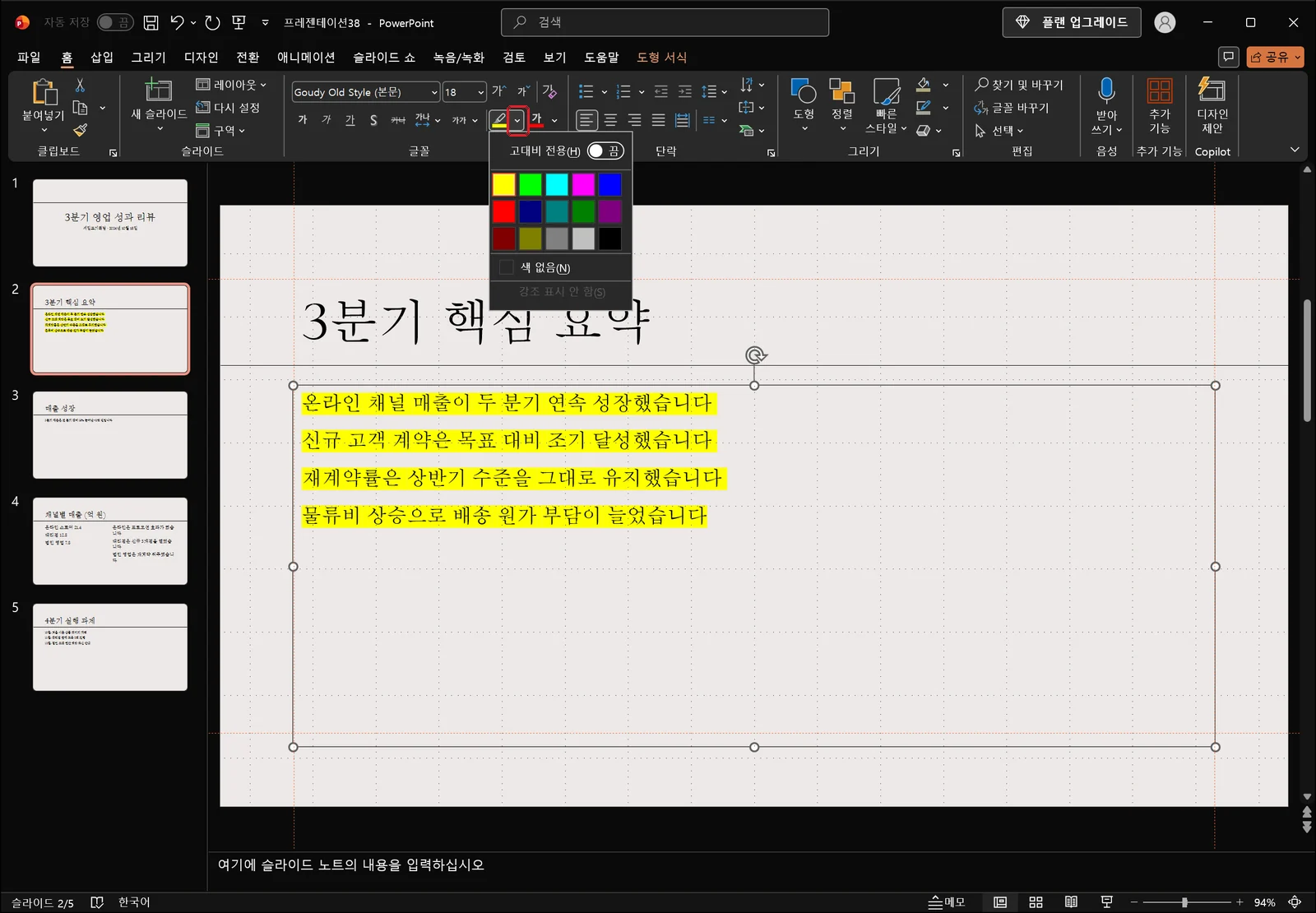Expand the 빠른 스타일 quick styles dropdown

tap(886, 106)
